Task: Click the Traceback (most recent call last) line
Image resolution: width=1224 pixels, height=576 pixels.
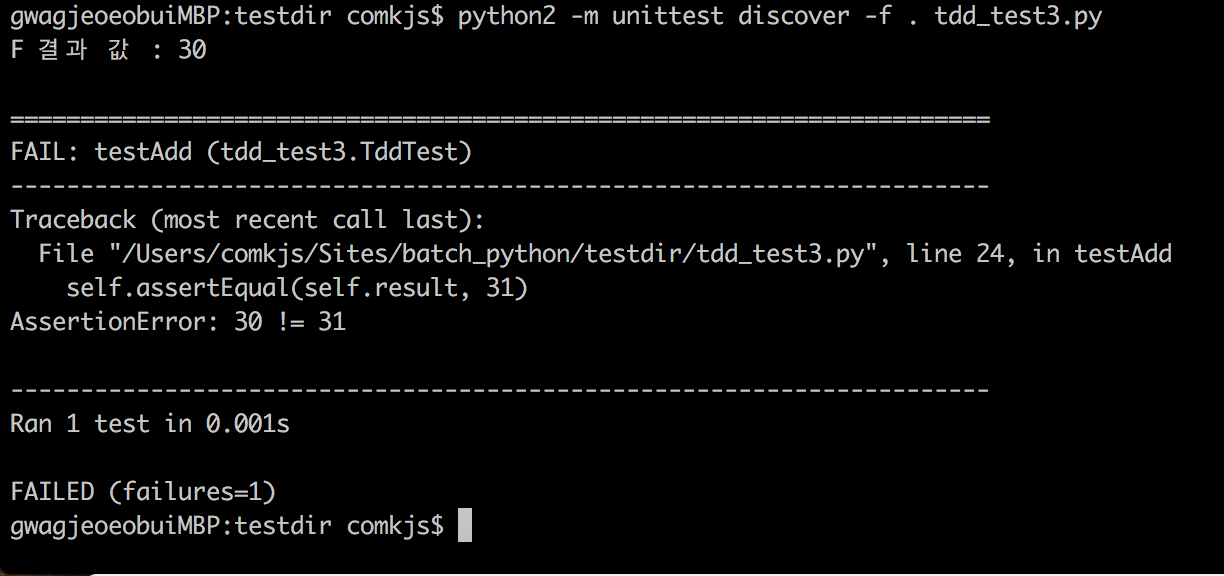Action: (x=247, y=220)
